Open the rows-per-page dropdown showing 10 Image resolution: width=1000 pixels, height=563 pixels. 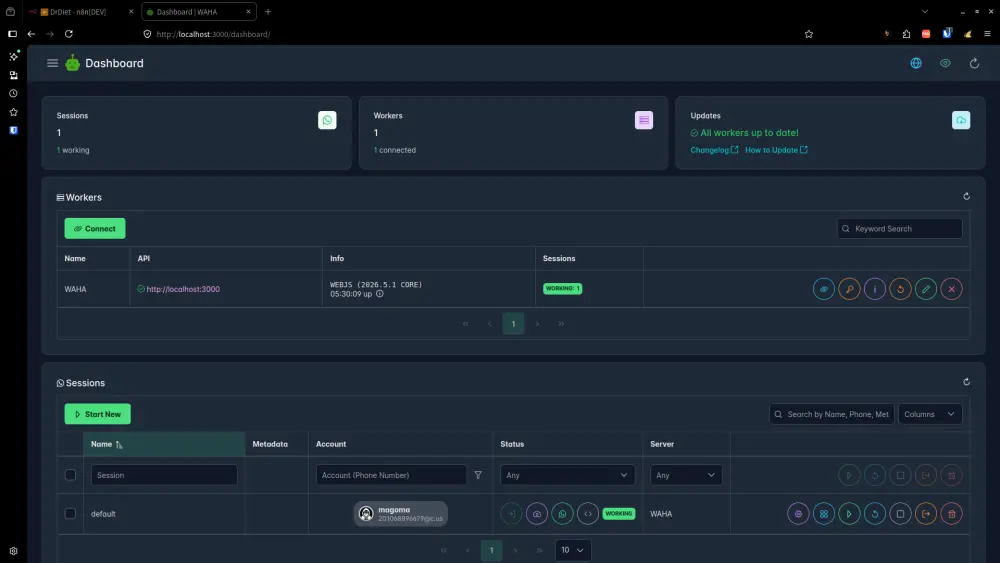tap(573, 550)
